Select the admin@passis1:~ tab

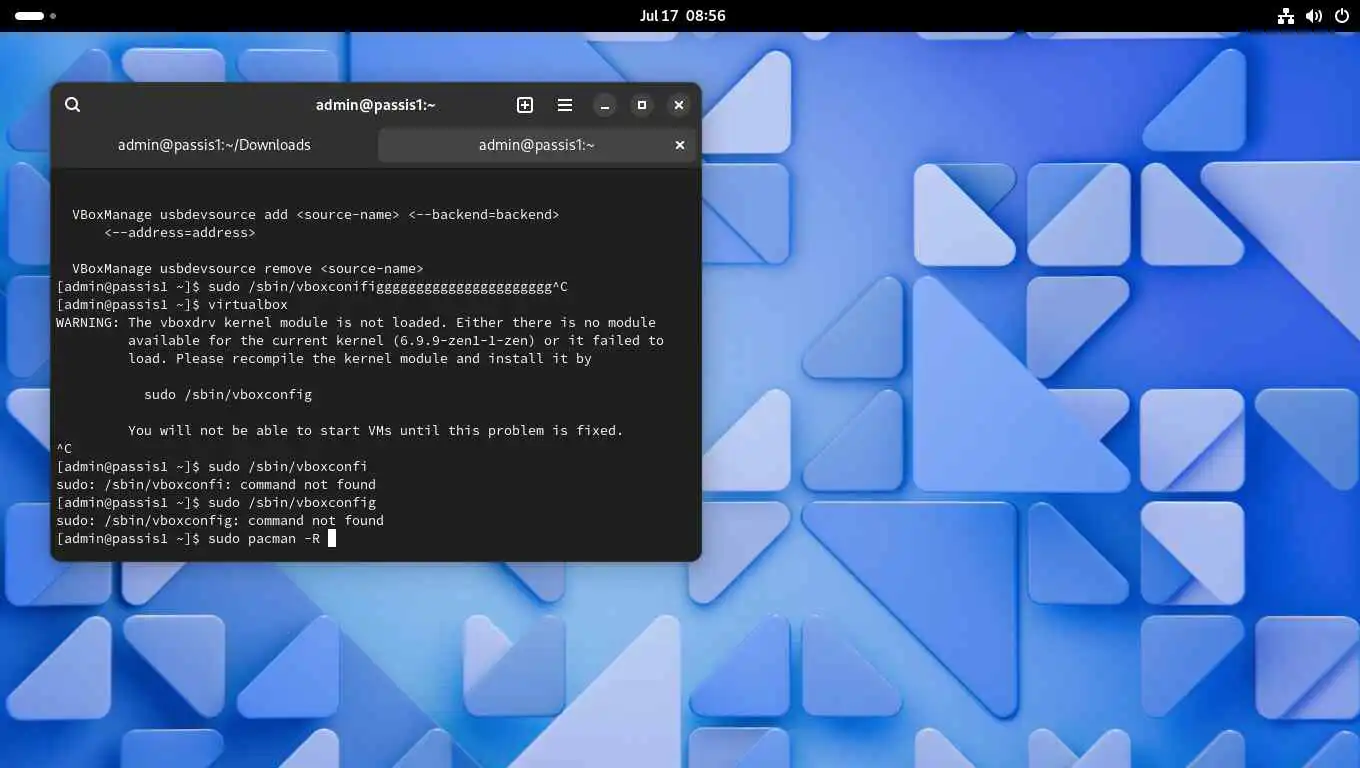pyautogui.click(x=536, y=145)
